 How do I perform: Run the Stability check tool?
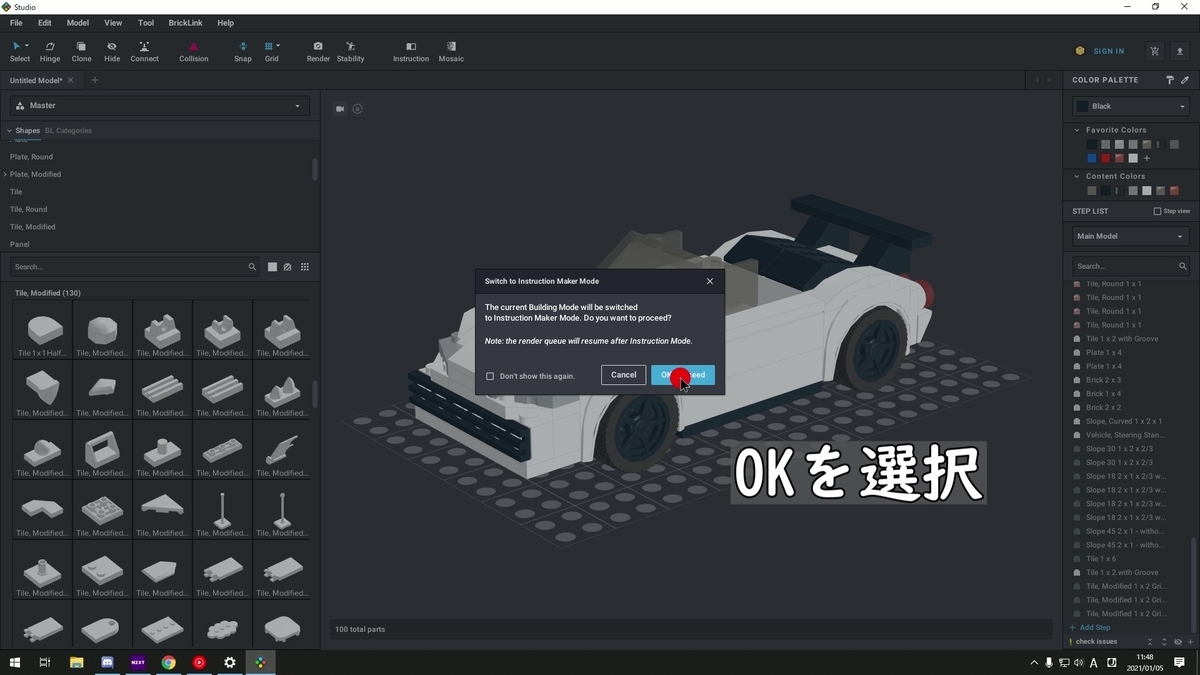pyautogui.click(x=350, y=51)
